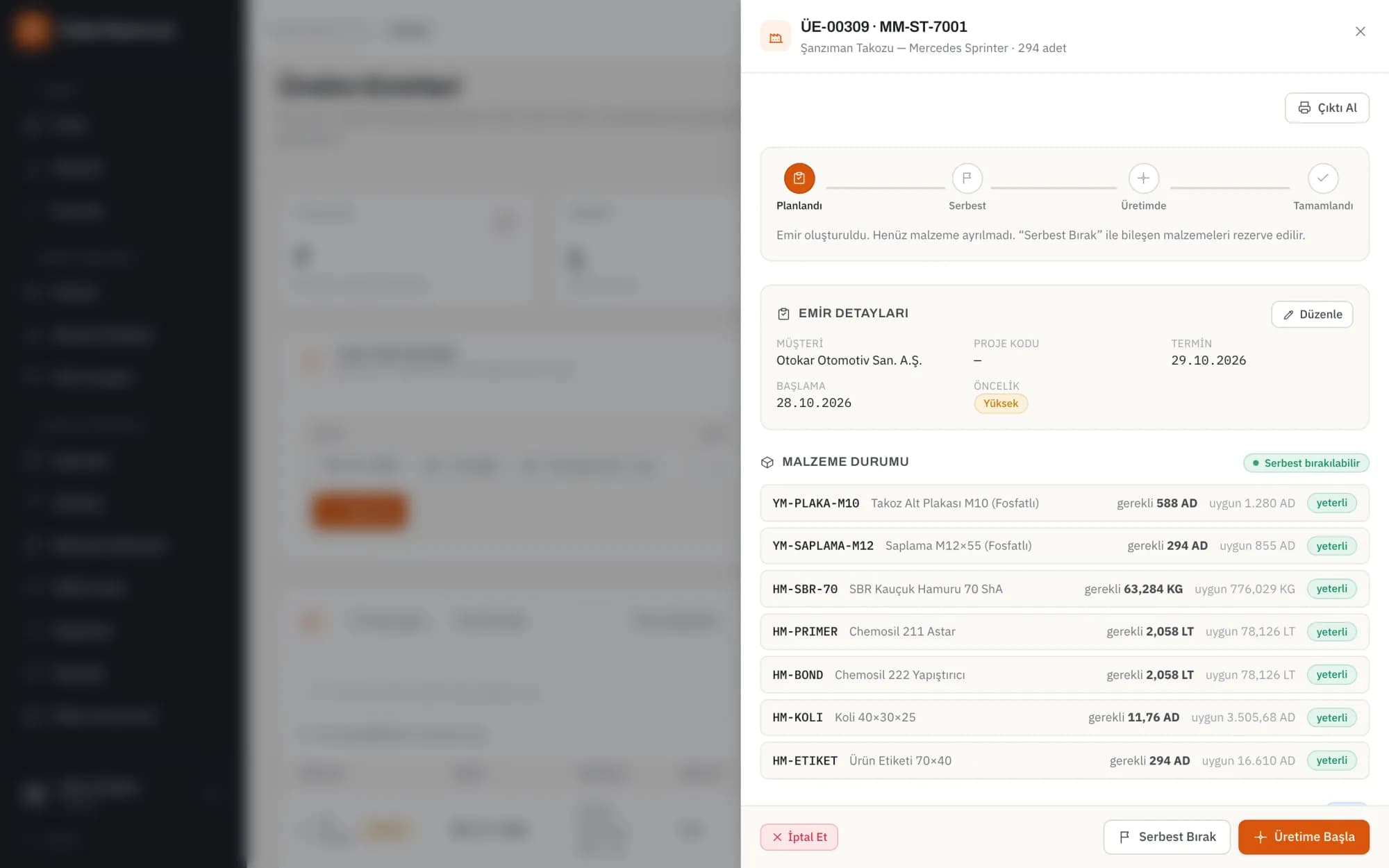Open the HM-SBR-70 rubber compound row
Screen dimensions: 1389x868
1065,589
